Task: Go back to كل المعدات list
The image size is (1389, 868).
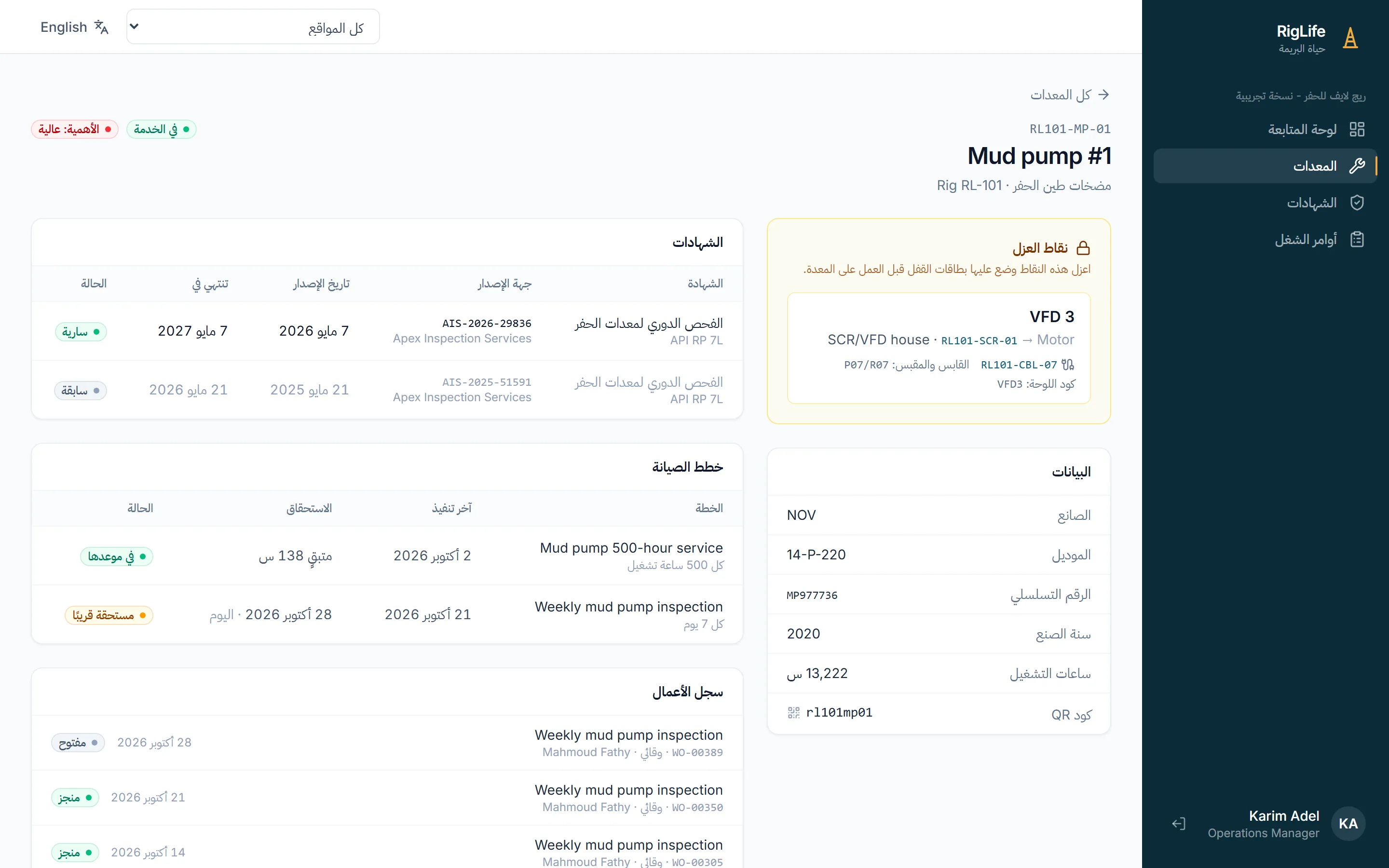Action: tap(1071, 95)
